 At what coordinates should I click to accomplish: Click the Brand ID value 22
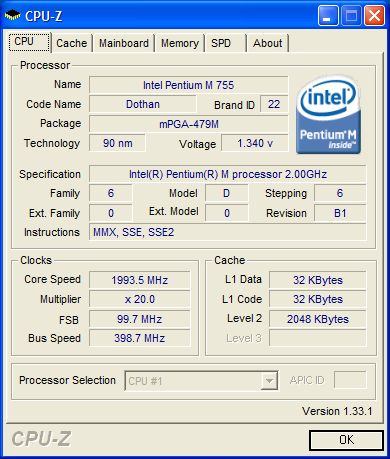pos(274,104)
